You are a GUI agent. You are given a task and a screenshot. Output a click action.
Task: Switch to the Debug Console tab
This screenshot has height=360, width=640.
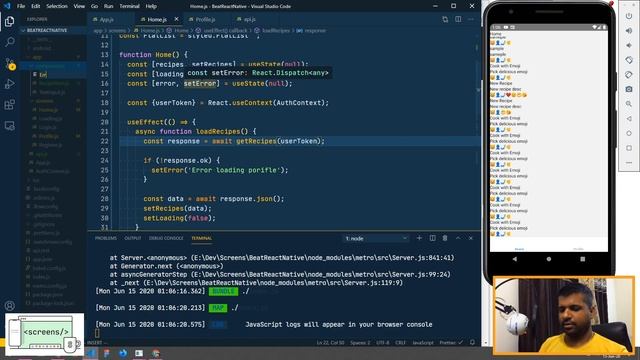pyautogui.click(x=166, y=238)
